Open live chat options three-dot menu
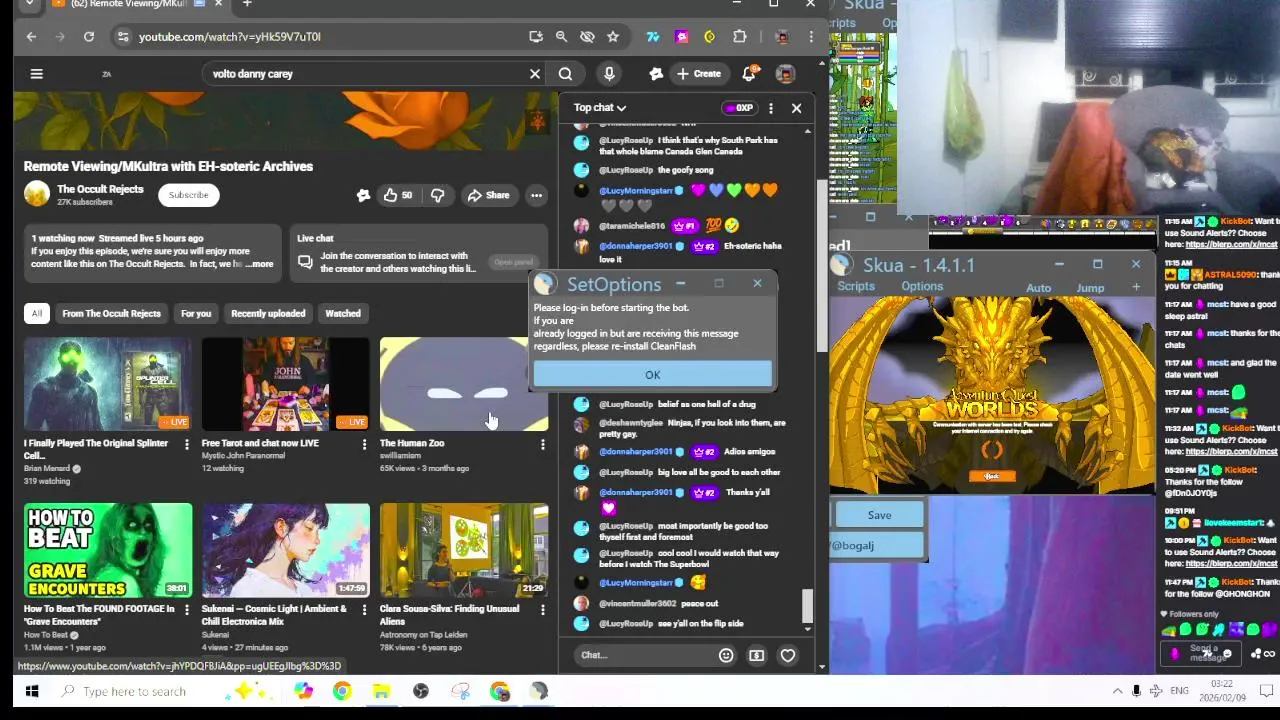The height and width of the screenshot is (720, 1280). pyautogui.click(x=771, y=107)
